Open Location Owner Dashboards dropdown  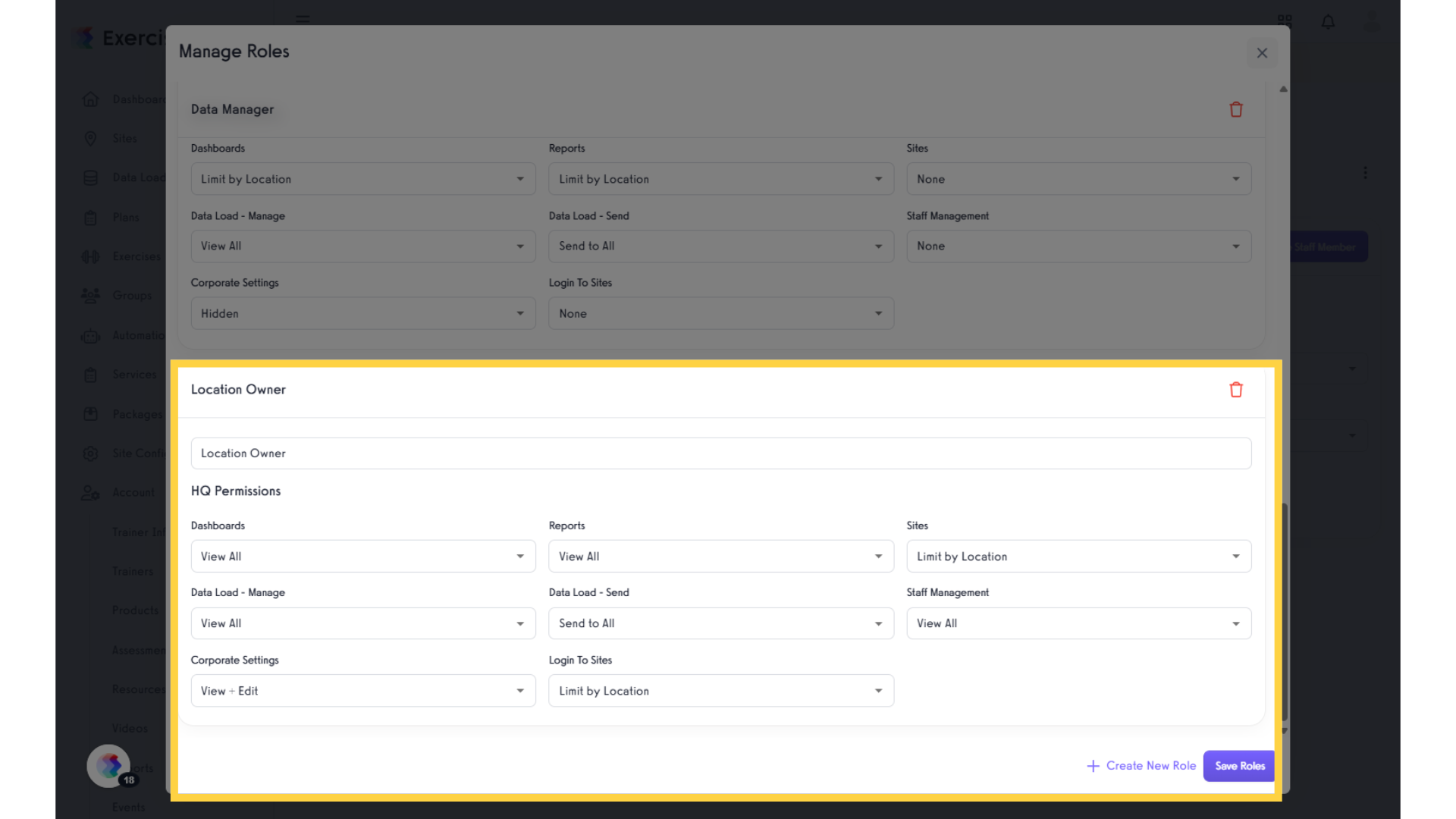coord(363,557)
